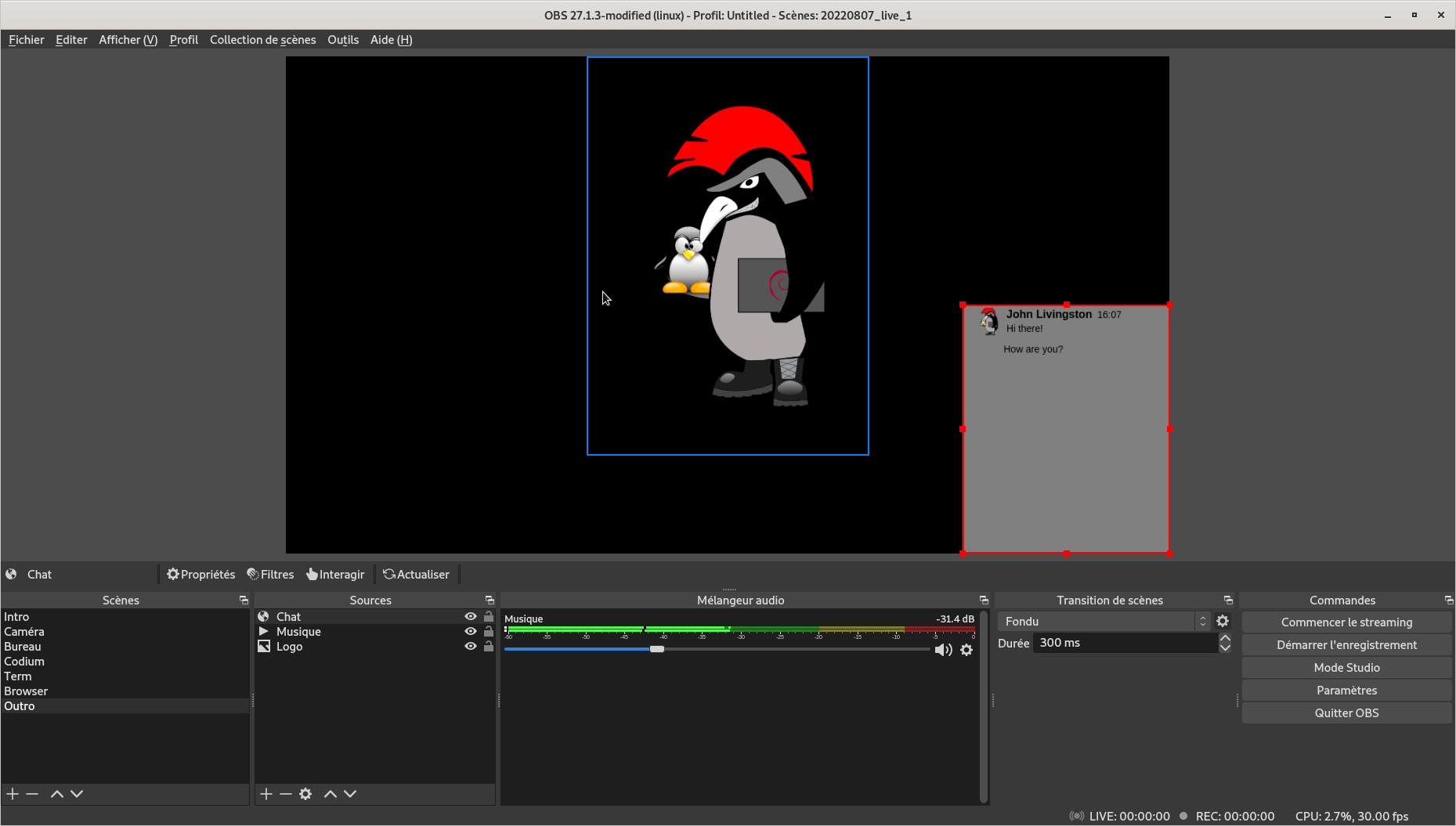Click Quitter OBS button
Screen dimensions: 1456x826
point(1346,713)
